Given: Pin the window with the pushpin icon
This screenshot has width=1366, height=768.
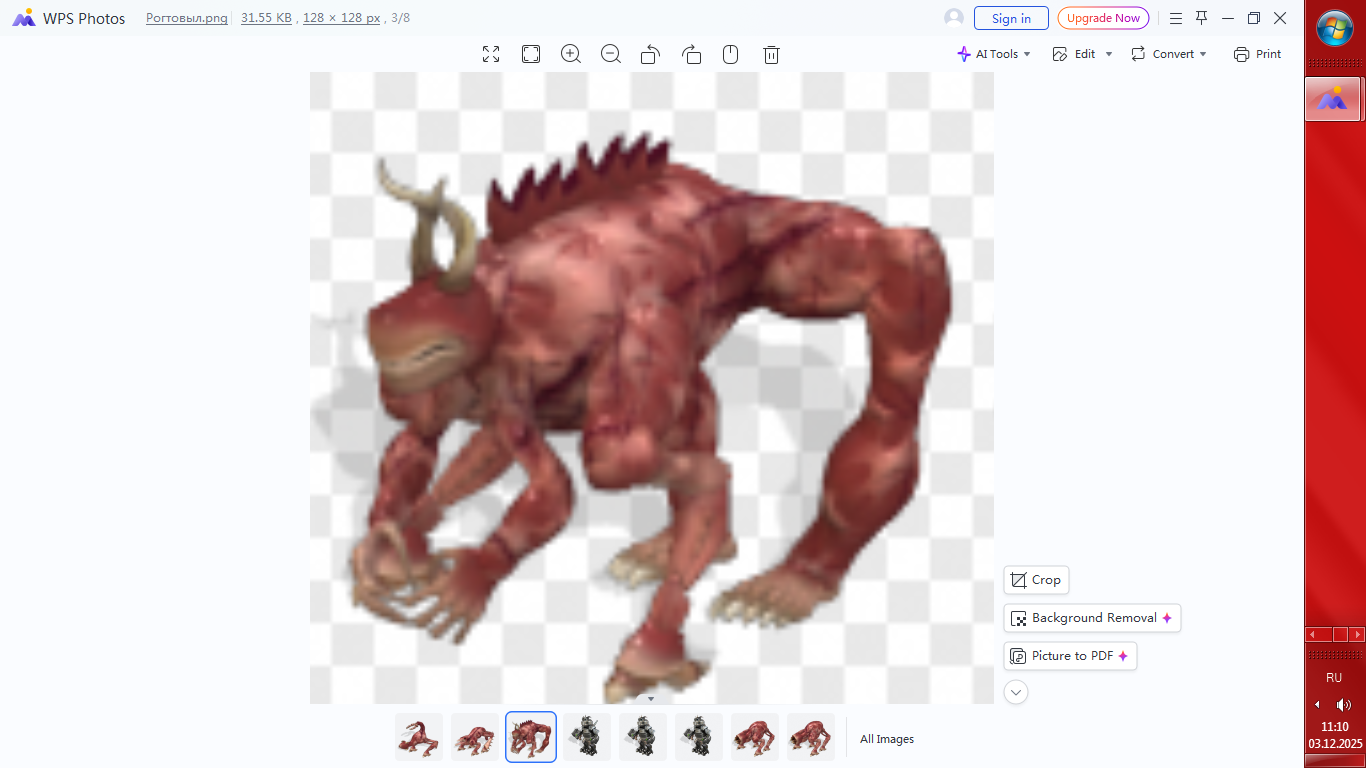Looking at the screenshot, I should [1202, 18].
